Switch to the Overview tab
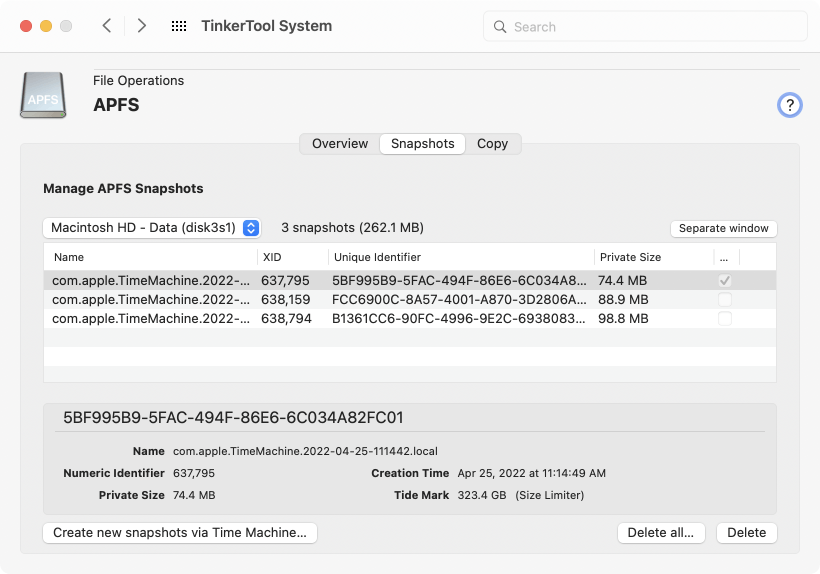Screen dimensions: 820x574 [340, 144]
